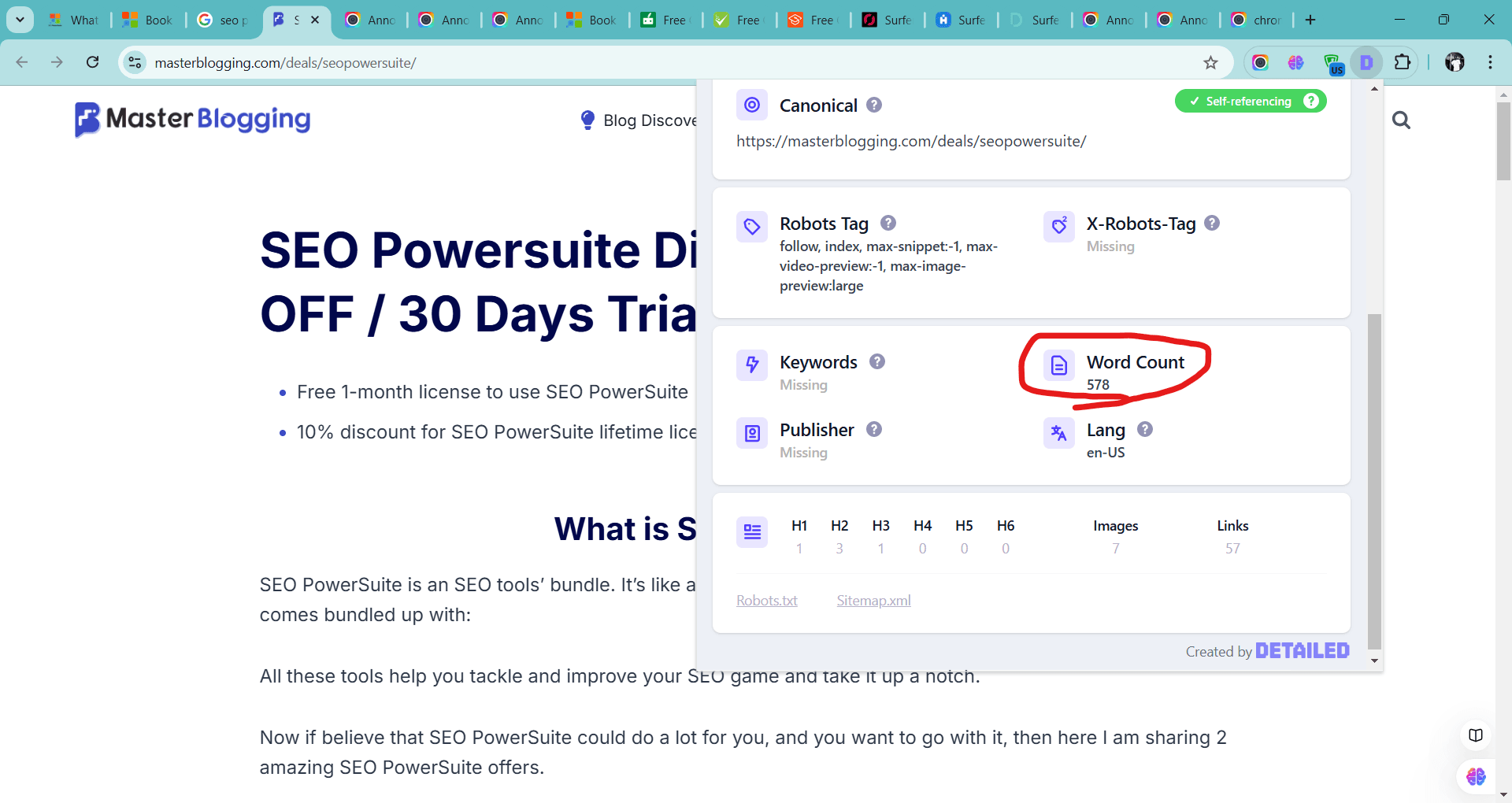Click the Self-referencing green badge

pyautogui.click(x=1249, y=101)
